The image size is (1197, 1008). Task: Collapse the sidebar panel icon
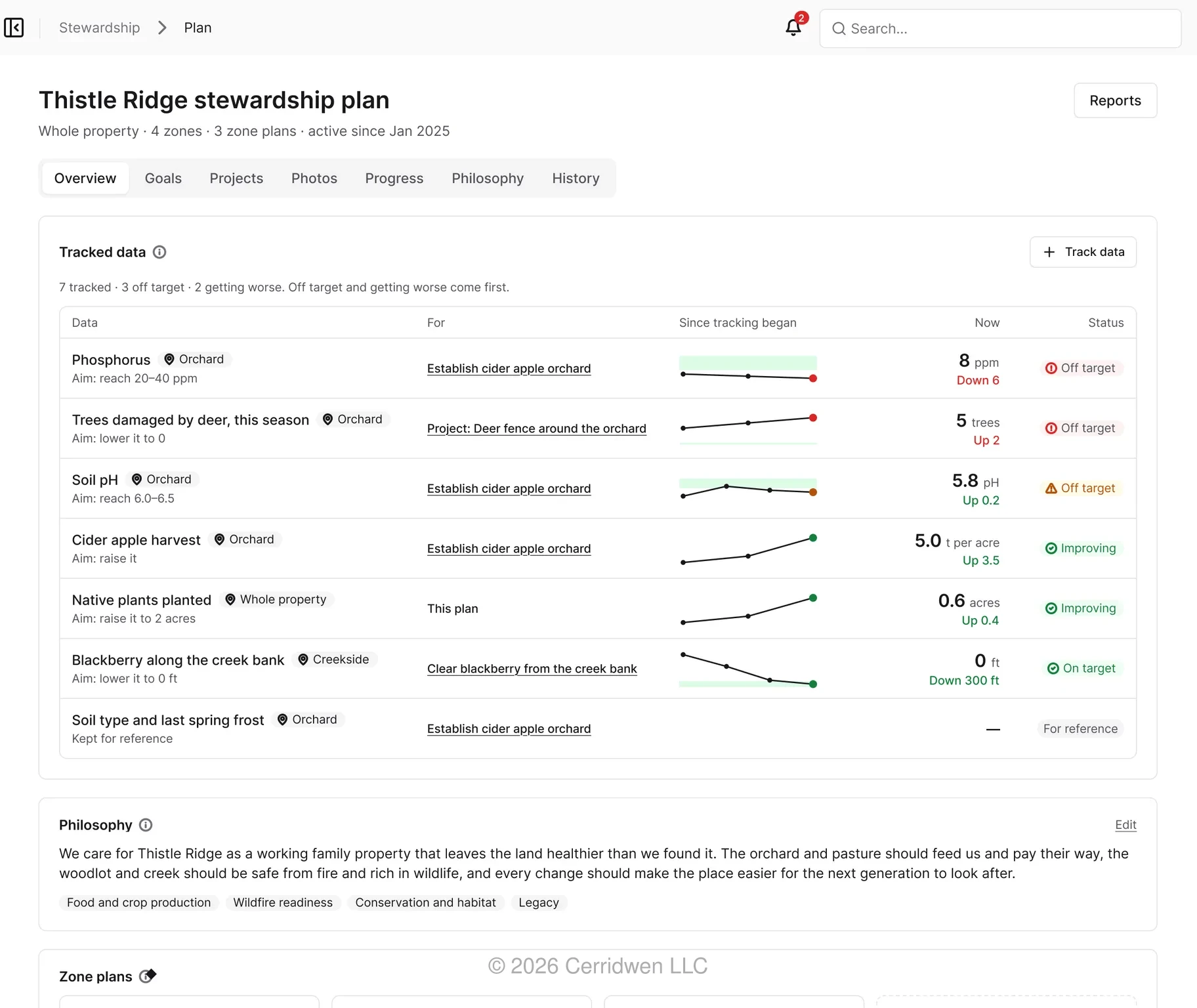click(14, 28)
